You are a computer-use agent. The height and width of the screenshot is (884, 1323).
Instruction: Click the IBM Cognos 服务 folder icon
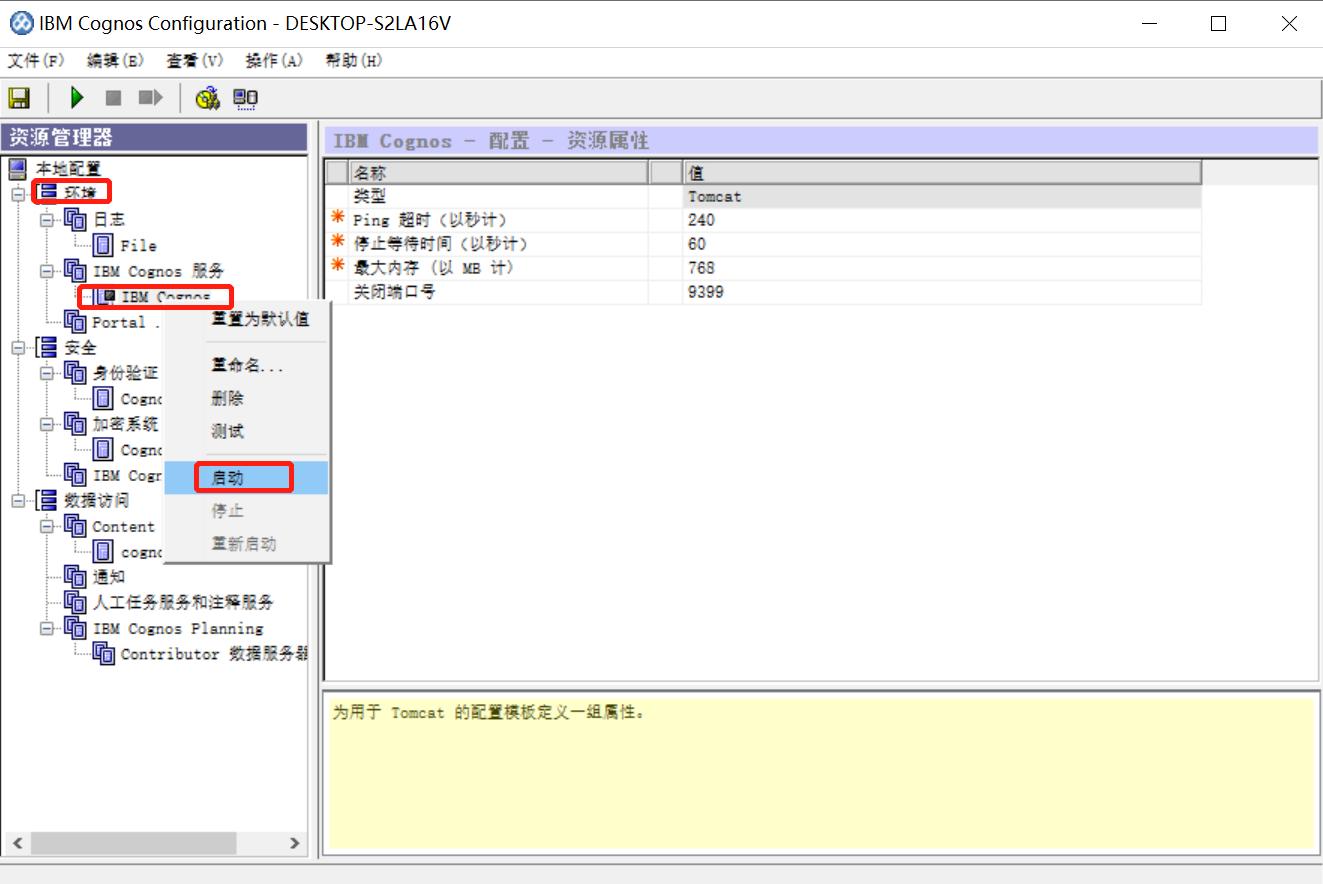[75, 271]
